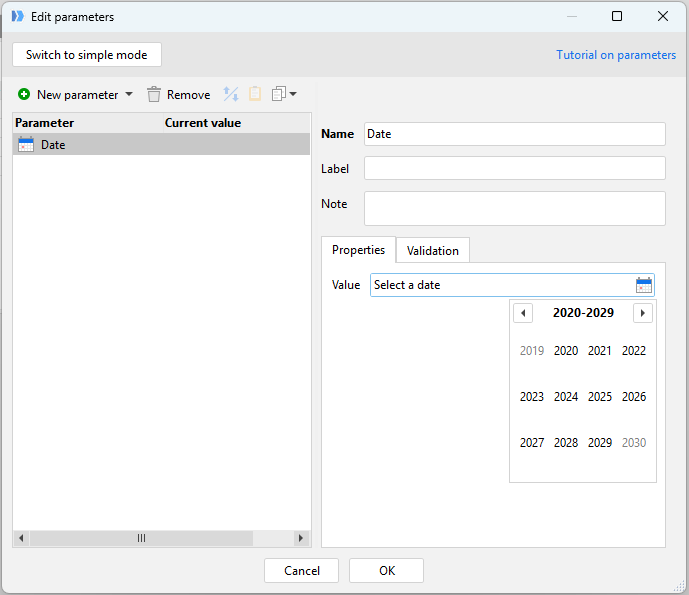689x595 pixels.
Task: Select year 2021 in the picker
Action: [x=600, y=351]
